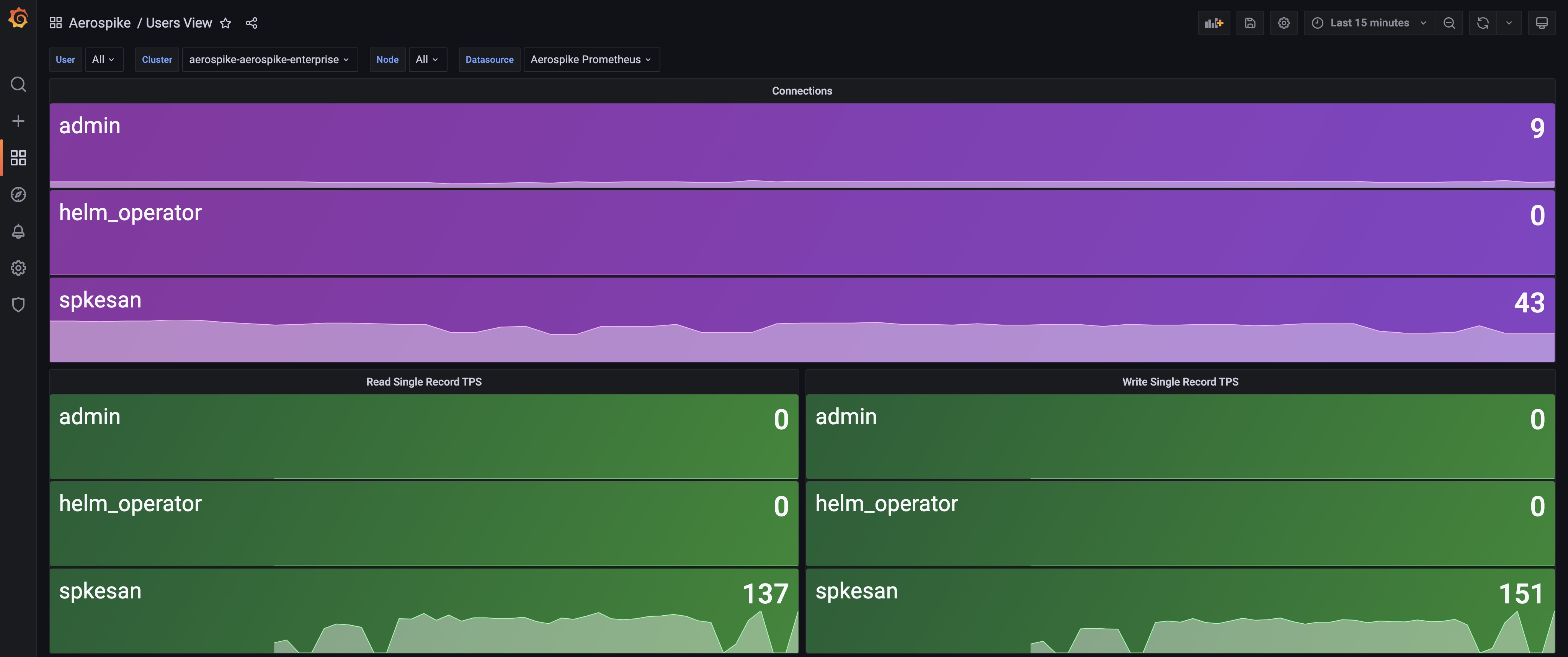
Task: Open the search icon in sidebar
Action: (x=18, y=84)
